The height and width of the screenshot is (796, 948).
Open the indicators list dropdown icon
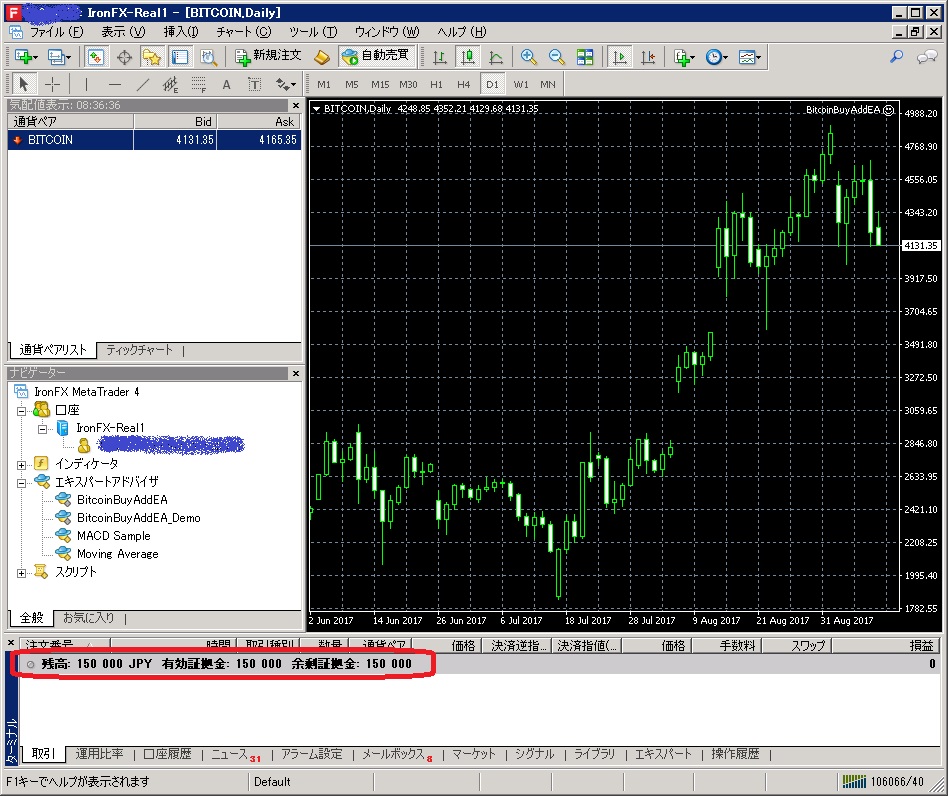[x=684, y=57]
